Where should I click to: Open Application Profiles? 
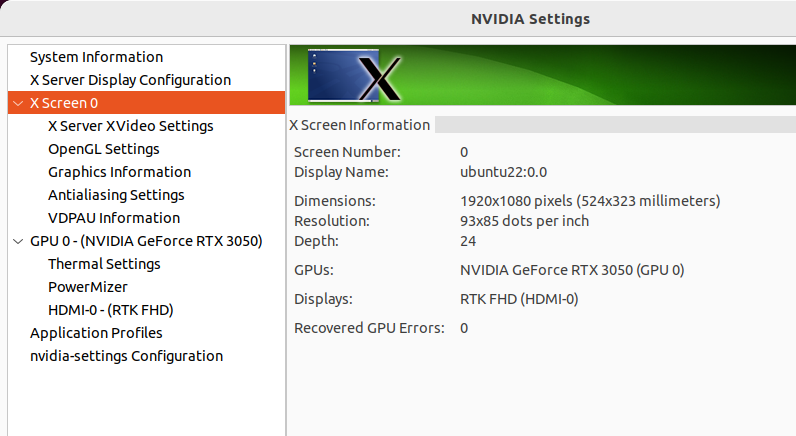[x=96, y=333]
